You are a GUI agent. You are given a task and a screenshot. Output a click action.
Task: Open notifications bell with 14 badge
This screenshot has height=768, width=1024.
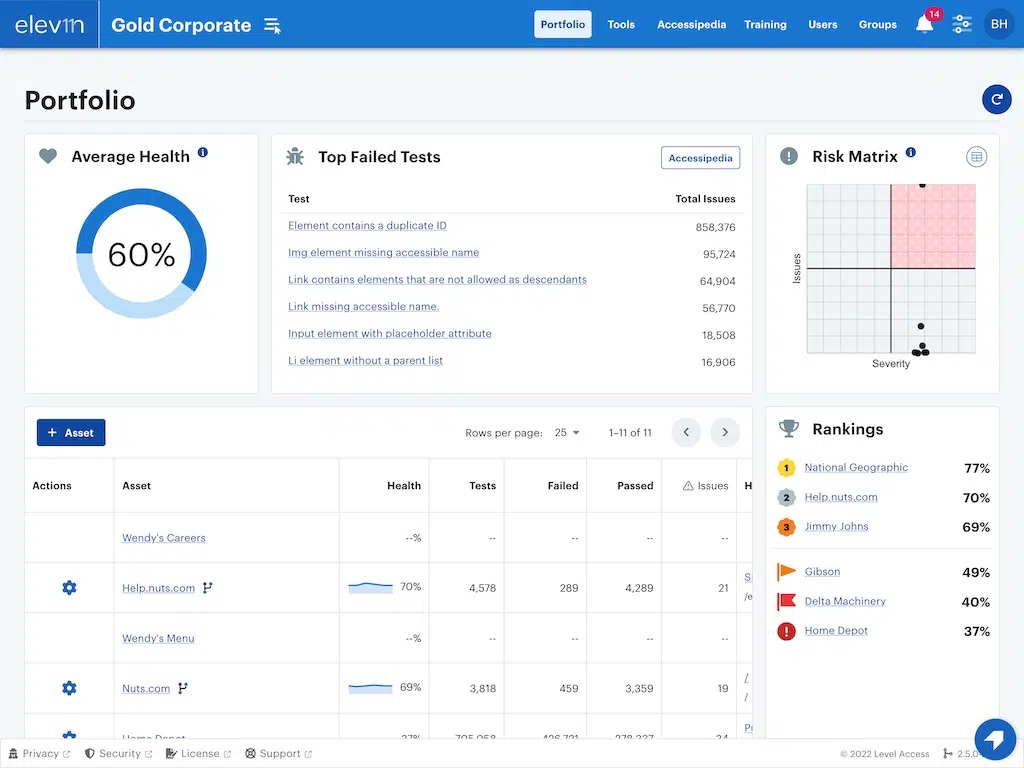tap(925, 24)
